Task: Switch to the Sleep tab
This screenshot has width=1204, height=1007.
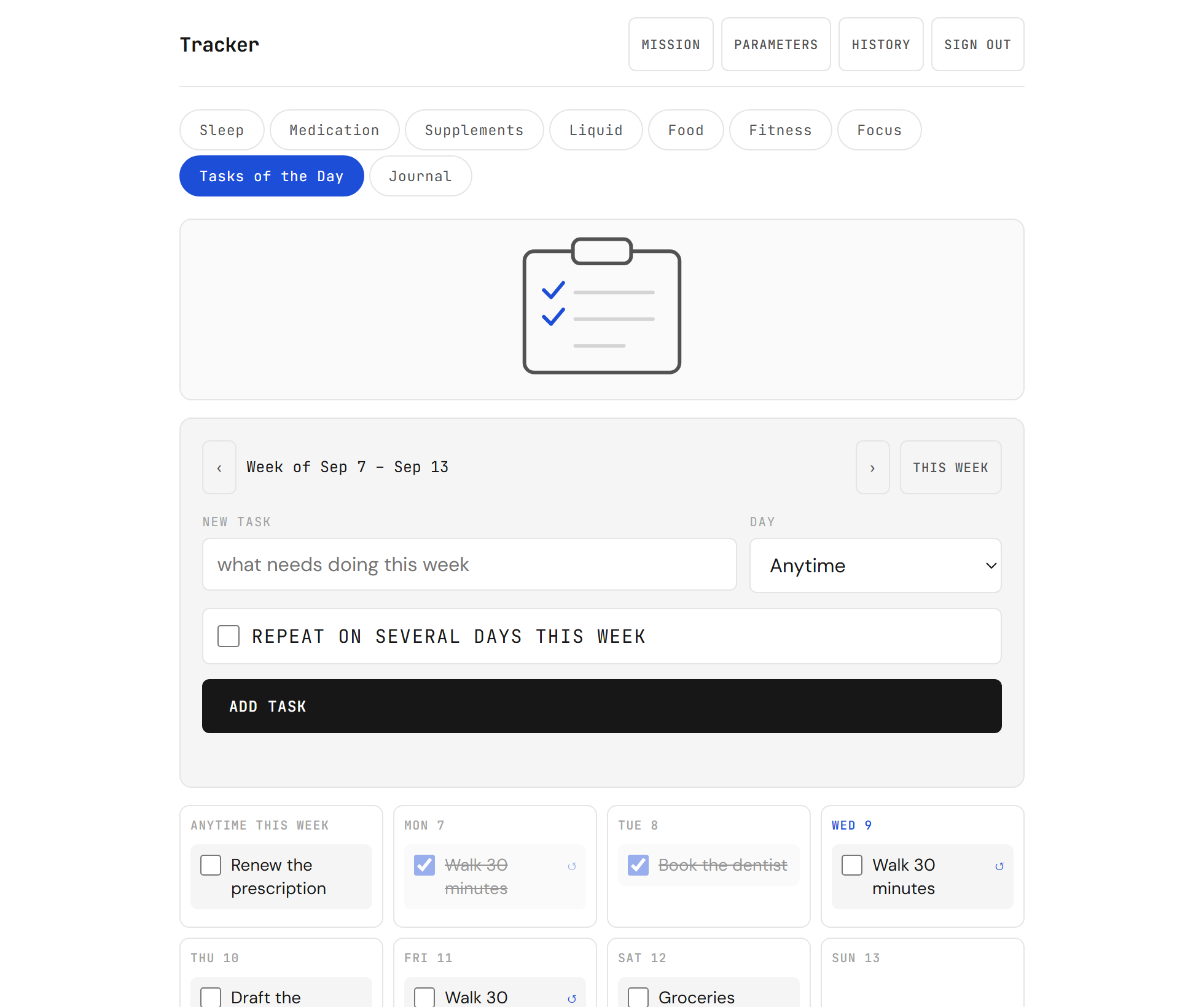Action: (x=222, y=130)
